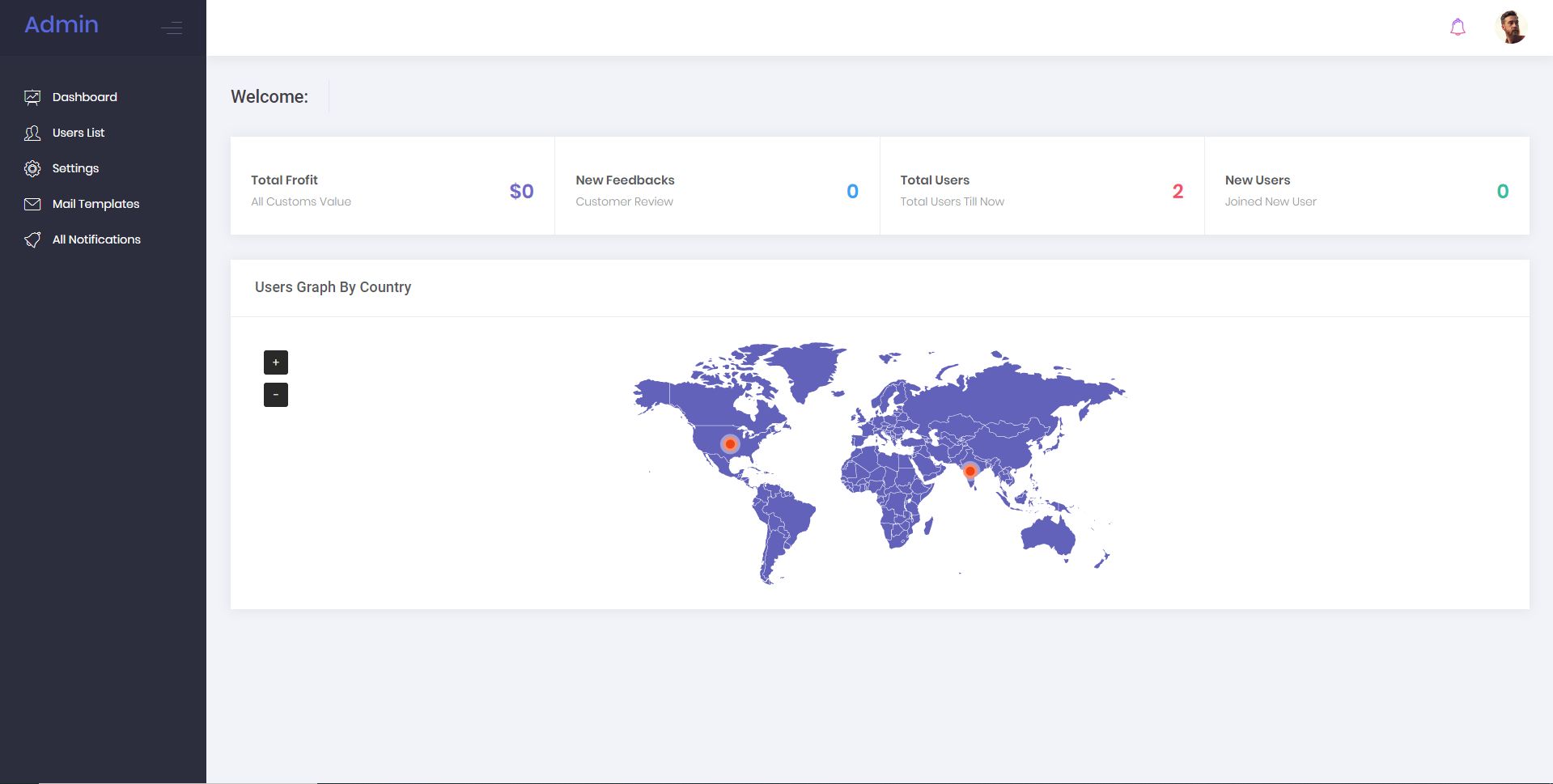Open the user profile avatar menu
This screenshot has width=1553, height=784.
[1510, 28]
